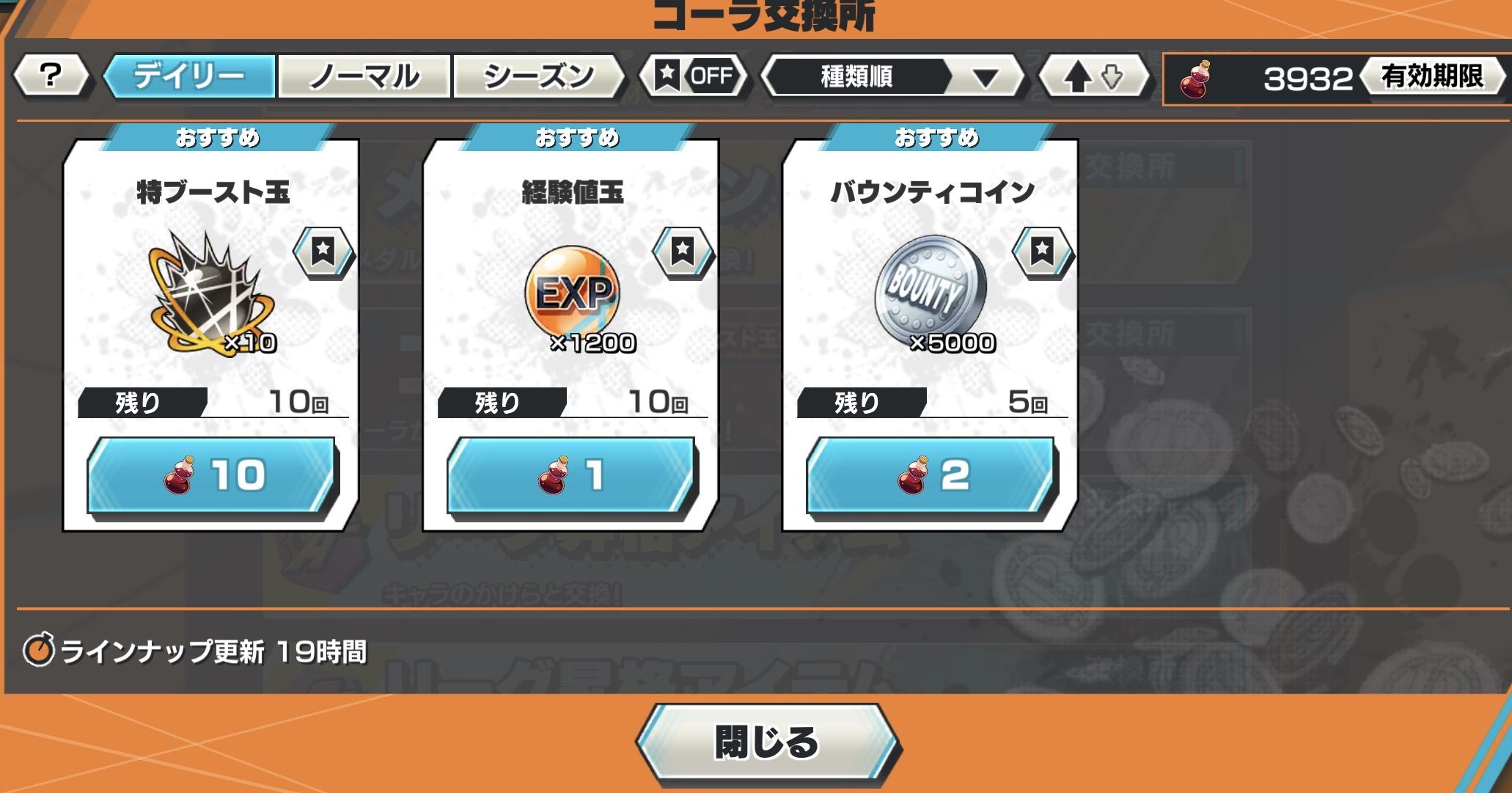Exchange 10 cola for 特ブースト玉
Screen dimensions: 1512x793
[x=211, y=475]
